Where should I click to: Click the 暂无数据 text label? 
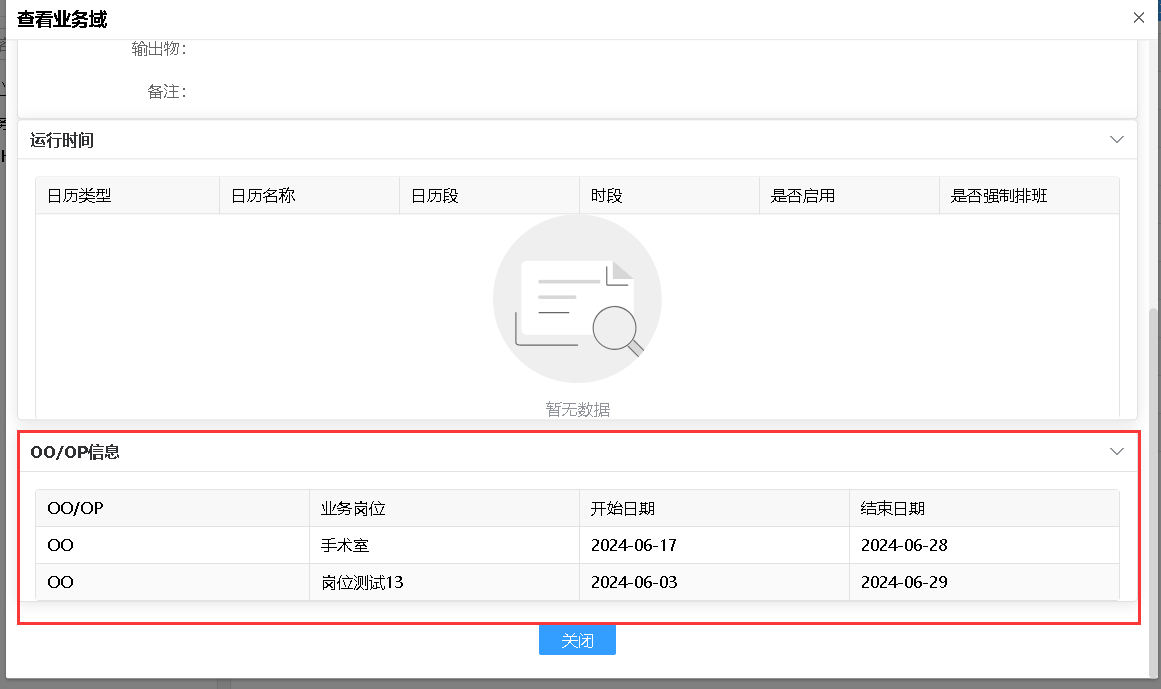coord(577,408)
